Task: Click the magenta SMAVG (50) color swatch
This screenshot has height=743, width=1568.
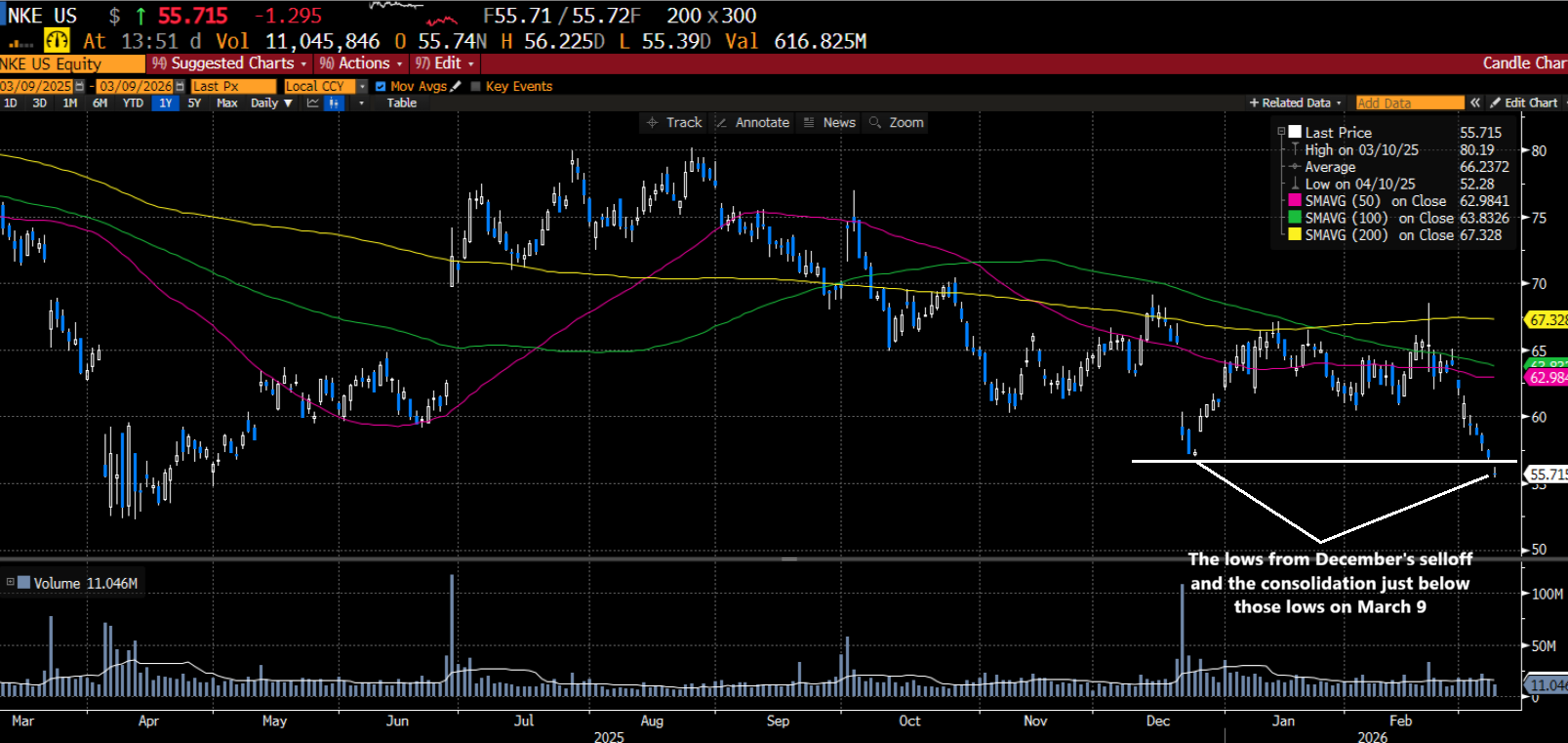Action: (x=1295, y=201)
